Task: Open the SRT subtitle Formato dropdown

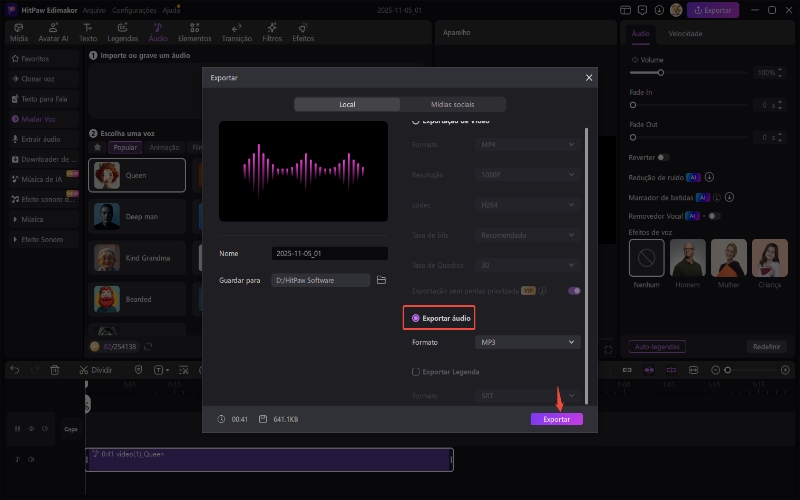Action: point(527,396)
